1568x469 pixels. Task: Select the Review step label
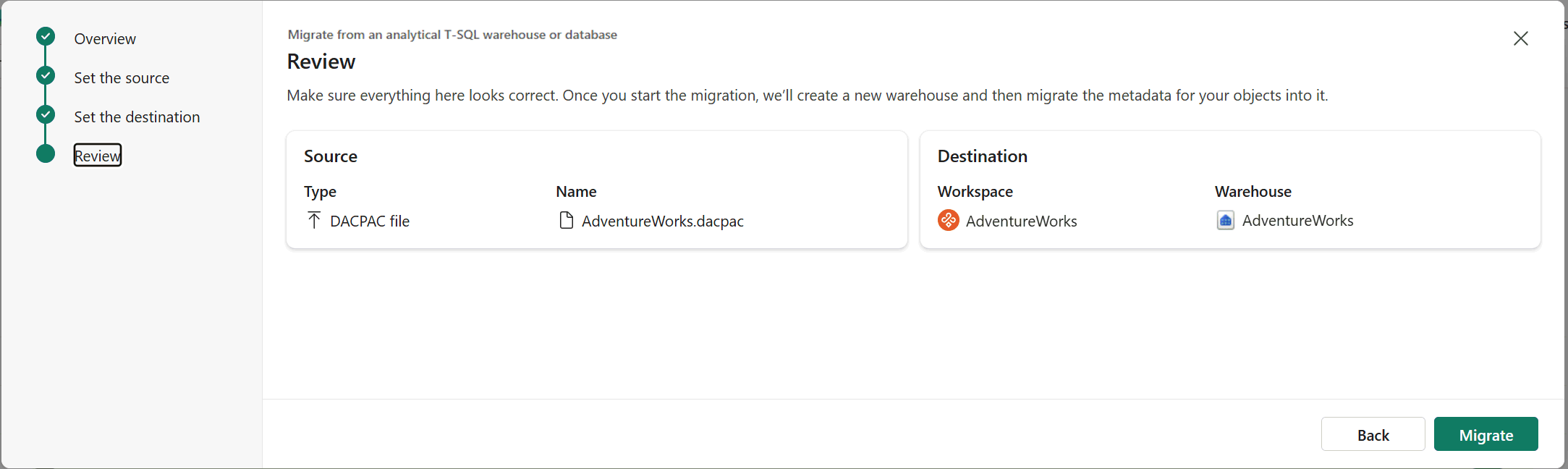(98, 156)
